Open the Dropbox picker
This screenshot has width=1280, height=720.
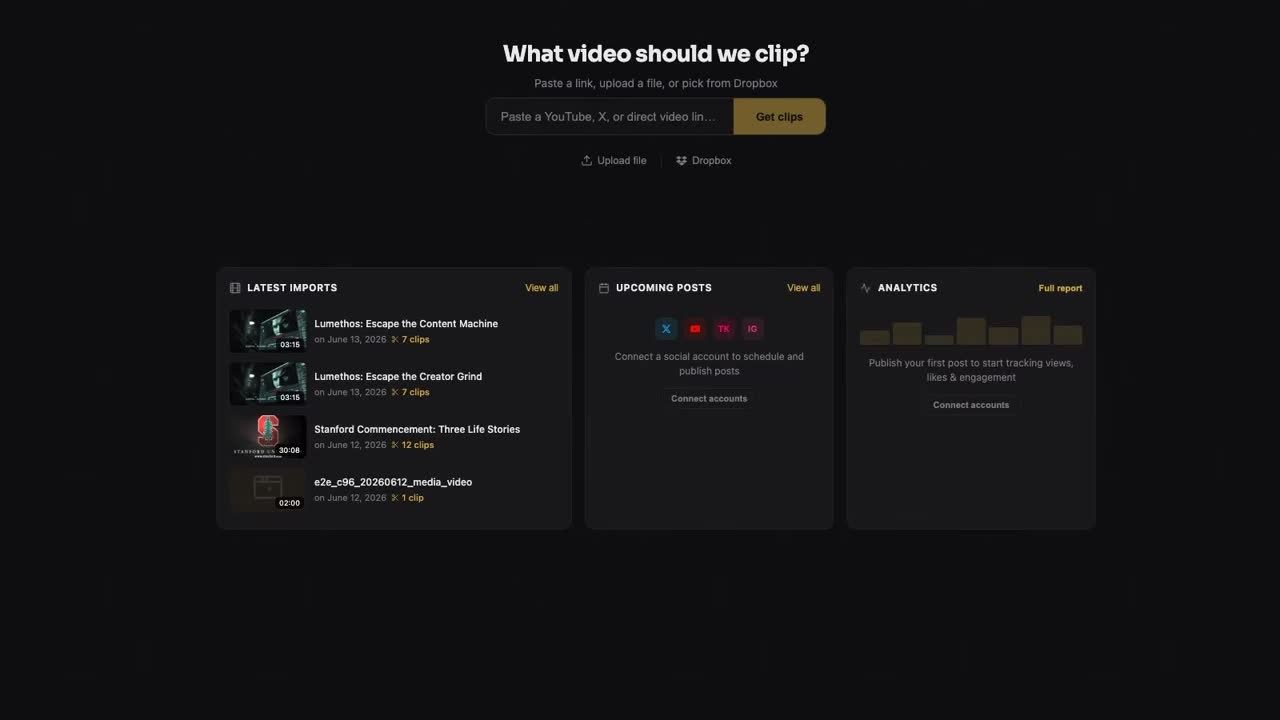704,160
